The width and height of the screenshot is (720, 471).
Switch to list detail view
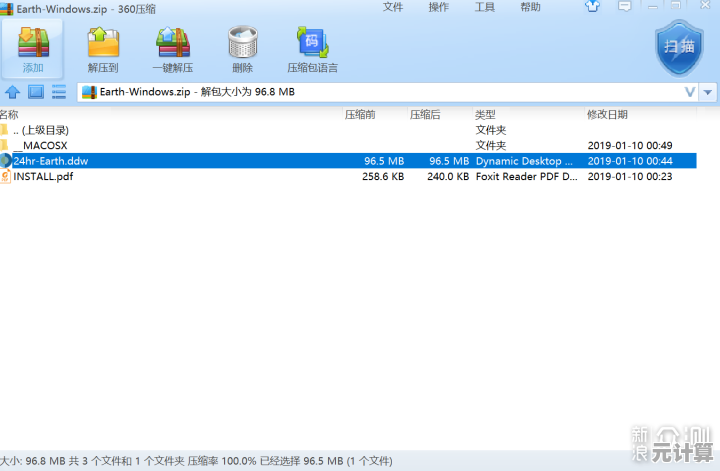59,92
